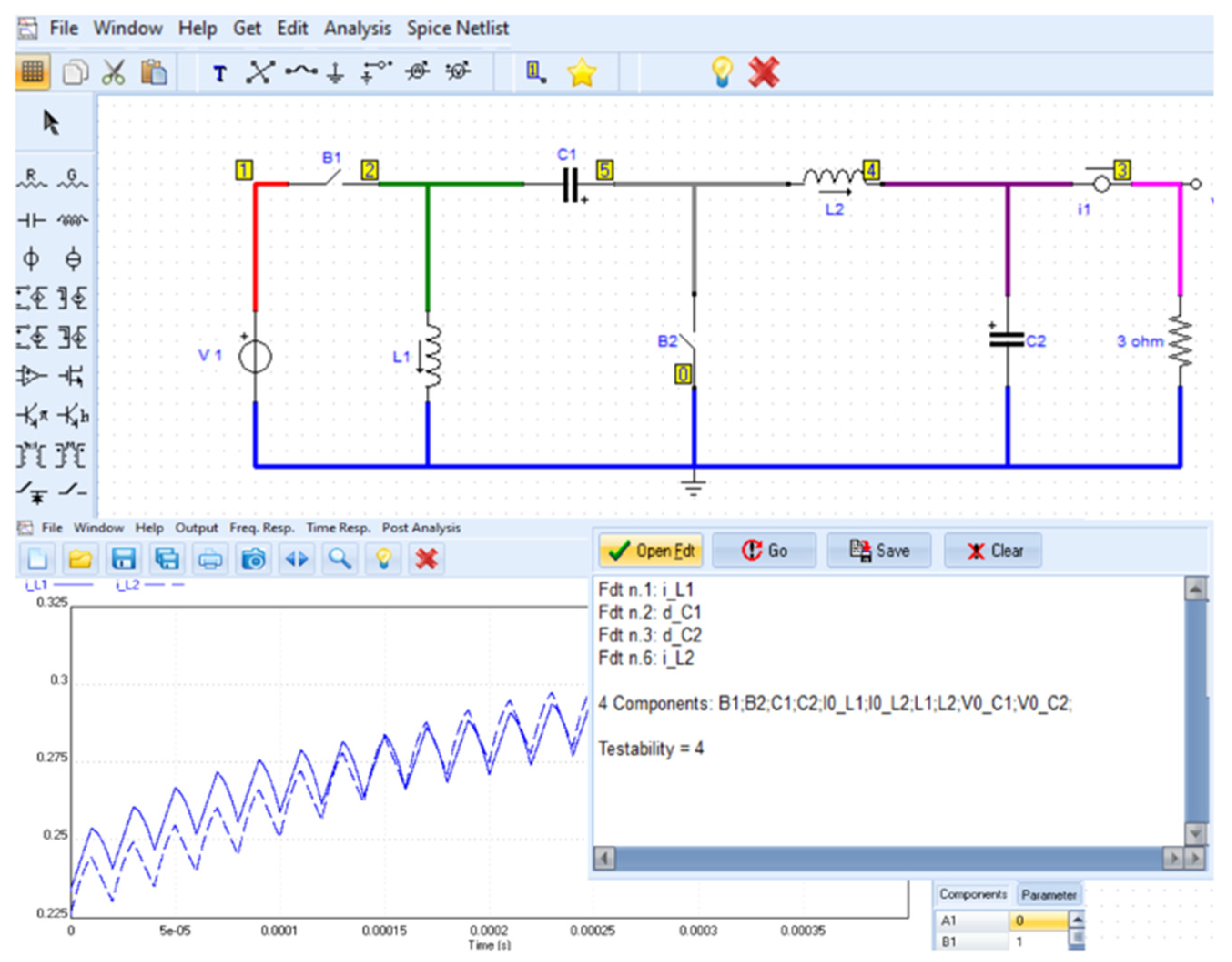1232x962 pixels.
Task: Click the yellow star favorite icon
Action: (582, 73)
